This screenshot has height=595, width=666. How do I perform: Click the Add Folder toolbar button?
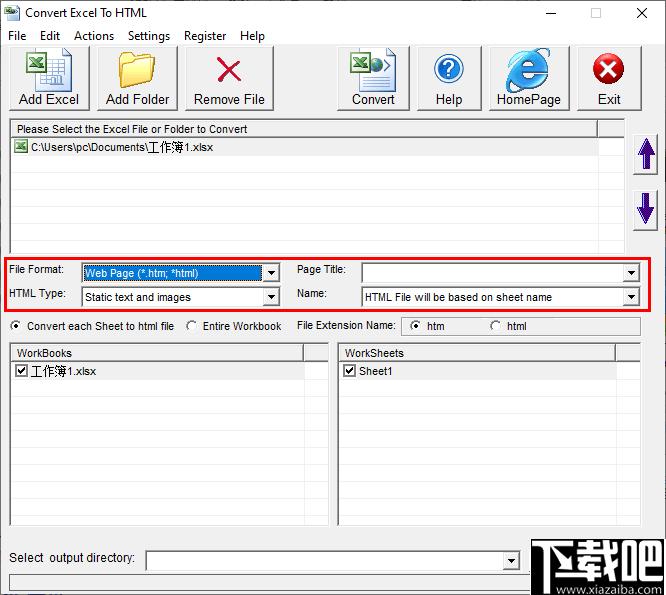click(137, 78)
